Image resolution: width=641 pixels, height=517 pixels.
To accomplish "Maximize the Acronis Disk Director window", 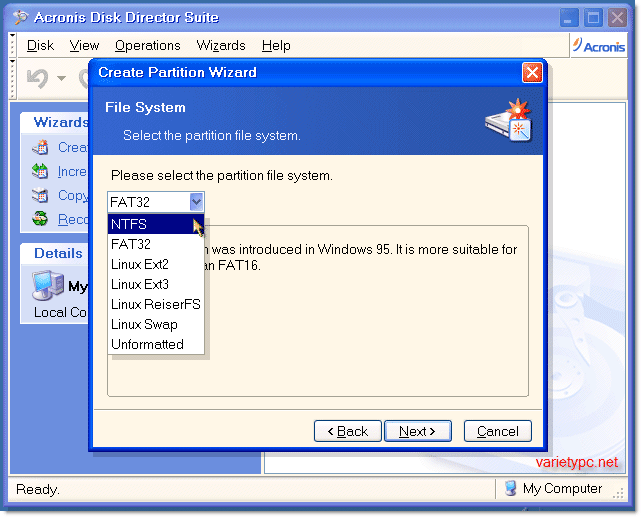I will point(593,18).
